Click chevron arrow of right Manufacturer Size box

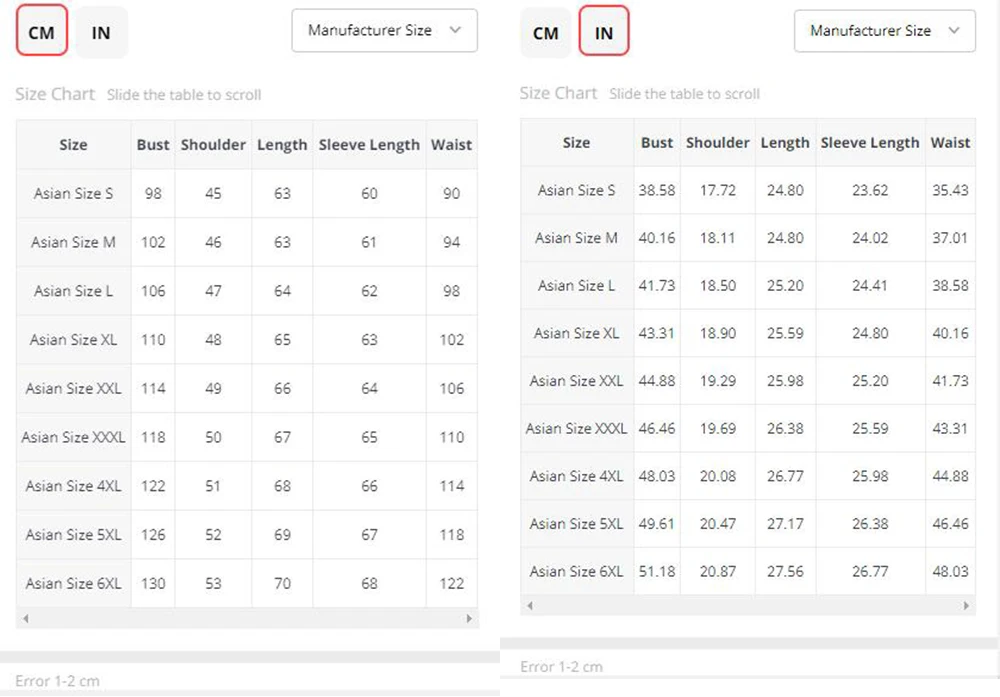[x=953, y=31]
